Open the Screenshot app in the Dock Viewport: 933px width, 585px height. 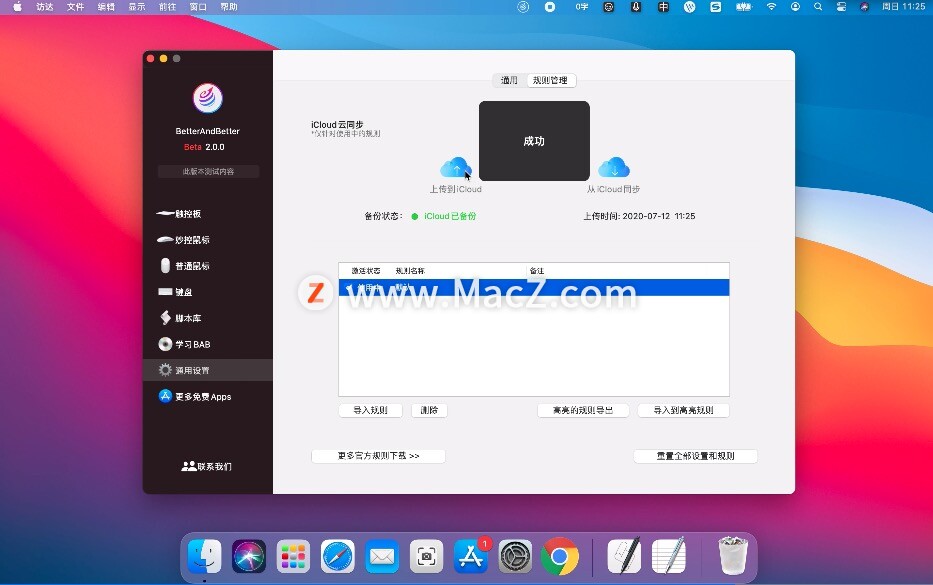coord(427,556)
